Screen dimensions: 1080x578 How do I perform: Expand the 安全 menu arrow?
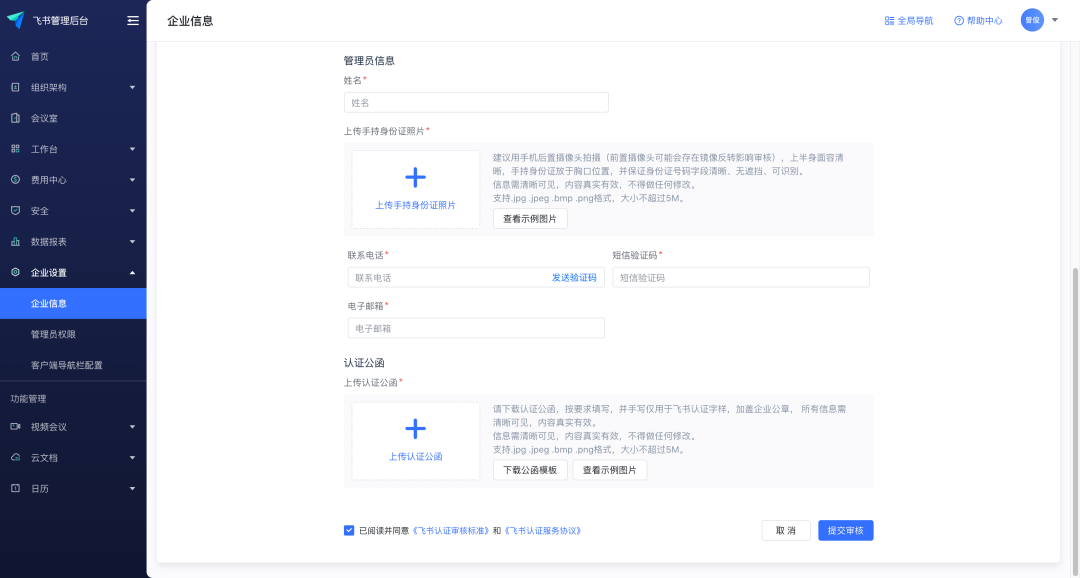pos(132,211)
